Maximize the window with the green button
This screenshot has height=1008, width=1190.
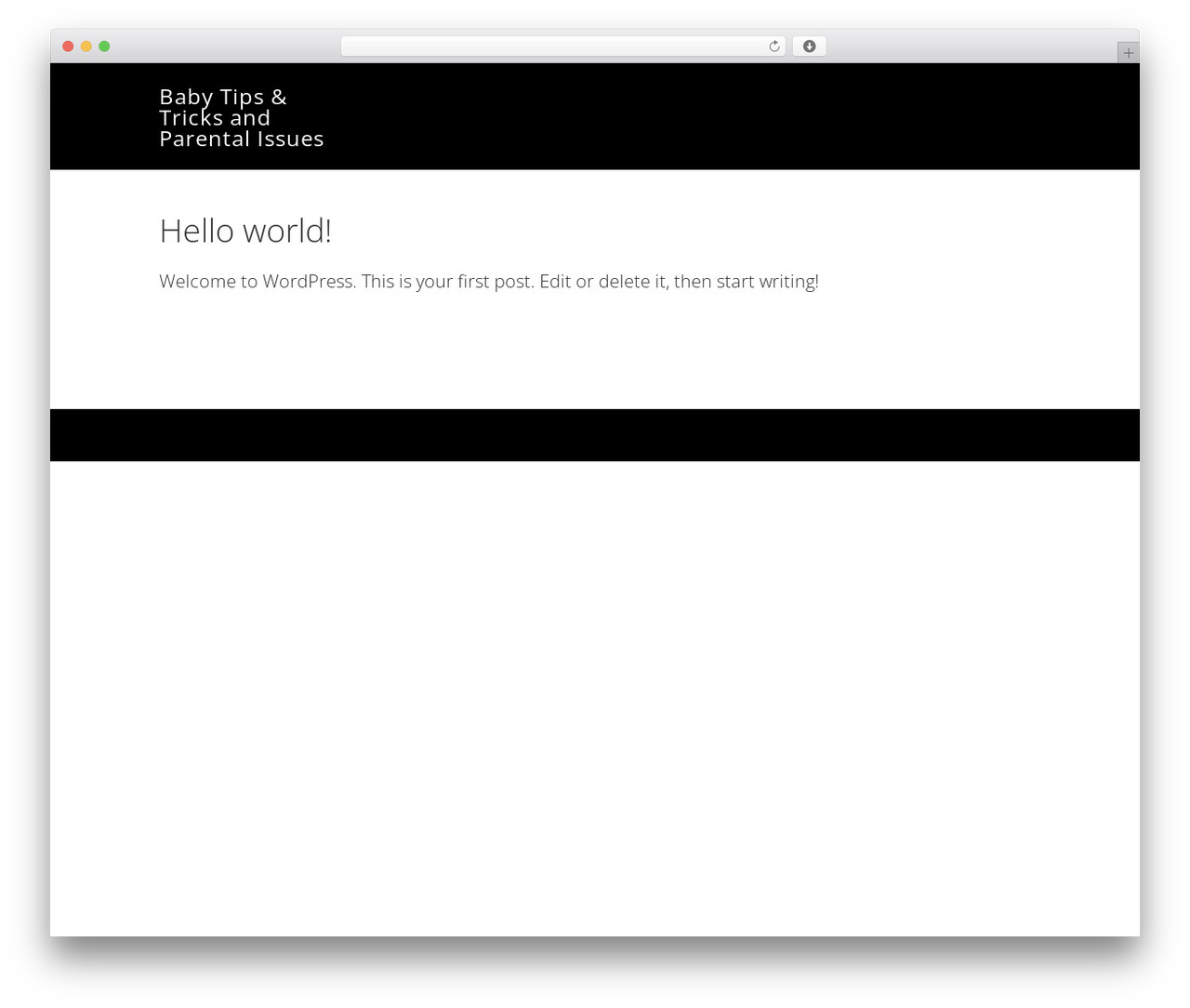[104, 46]
